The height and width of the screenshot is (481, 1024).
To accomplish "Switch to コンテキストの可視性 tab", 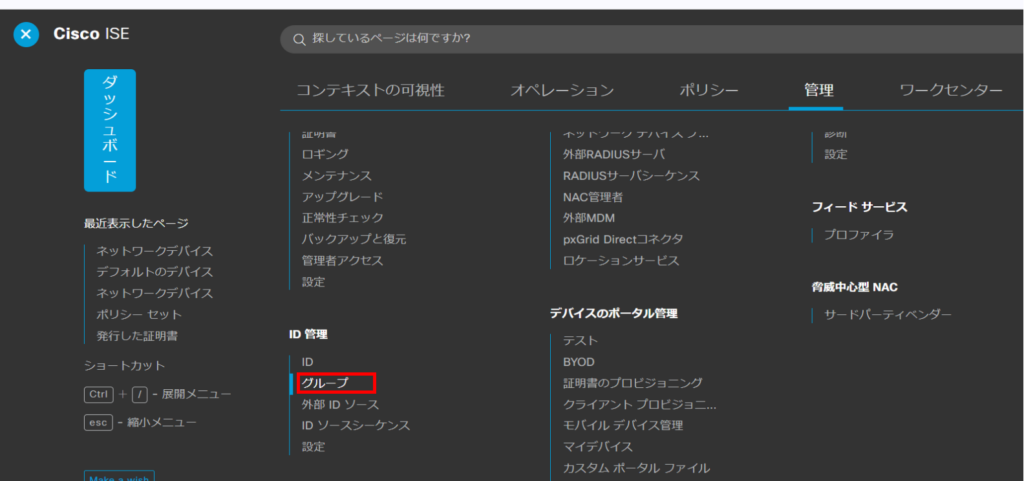I will click(370, 91).
